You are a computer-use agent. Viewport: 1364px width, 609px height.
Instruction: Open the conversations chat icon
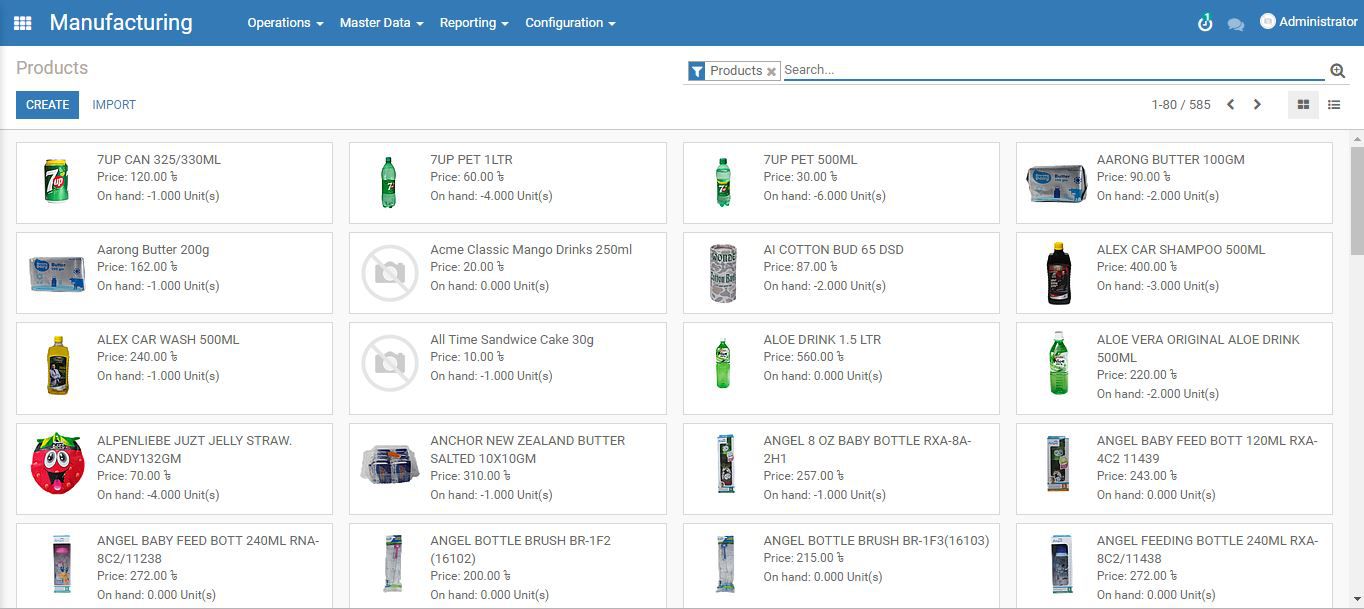1236,24
